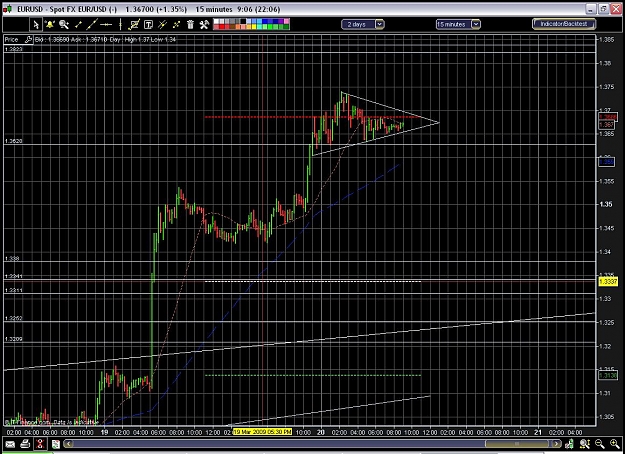This screenshot has width=625, height=454.
Task: Click the green bars chart icon bottom right
Action: [569, 444]
